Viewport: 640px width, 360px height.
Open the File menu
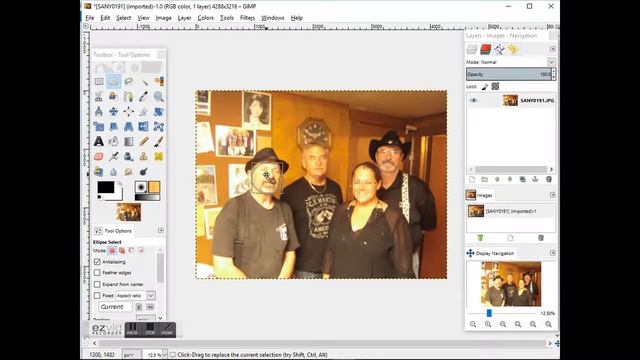coord(90,18)
